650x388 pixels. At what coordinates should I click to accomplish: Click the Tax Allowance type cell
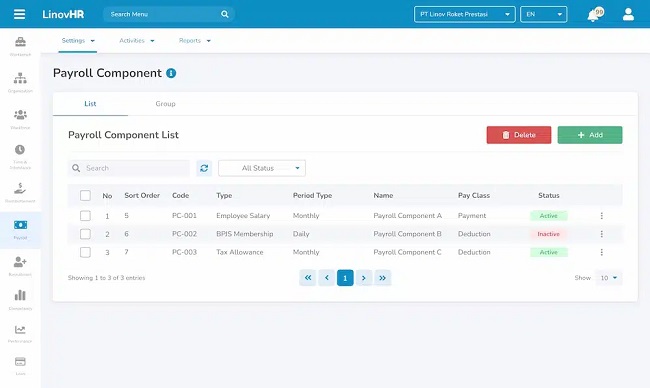tap(240, 252)
